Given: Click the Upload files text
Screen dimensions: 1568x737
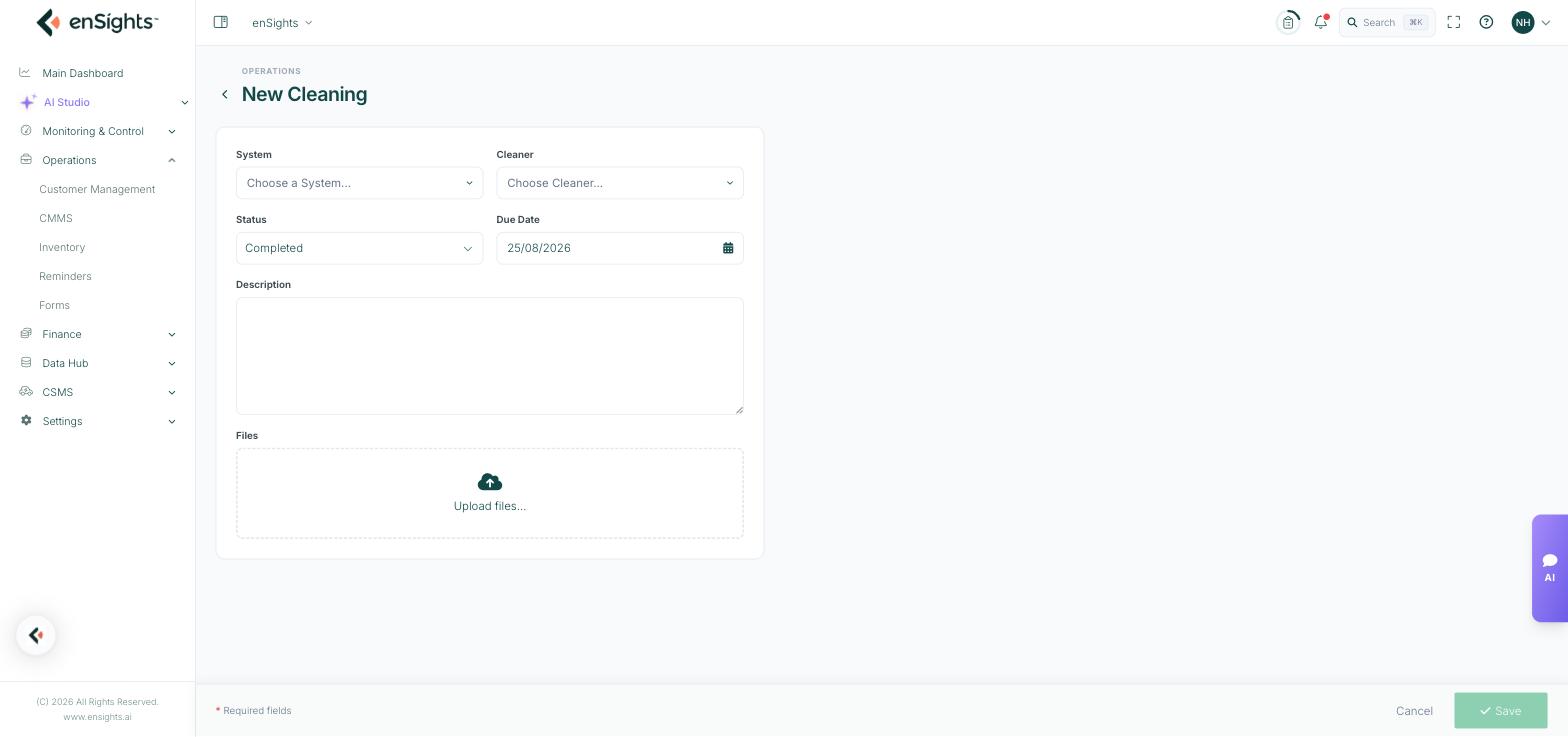Looking at the screenshot, I should (490, 506).
